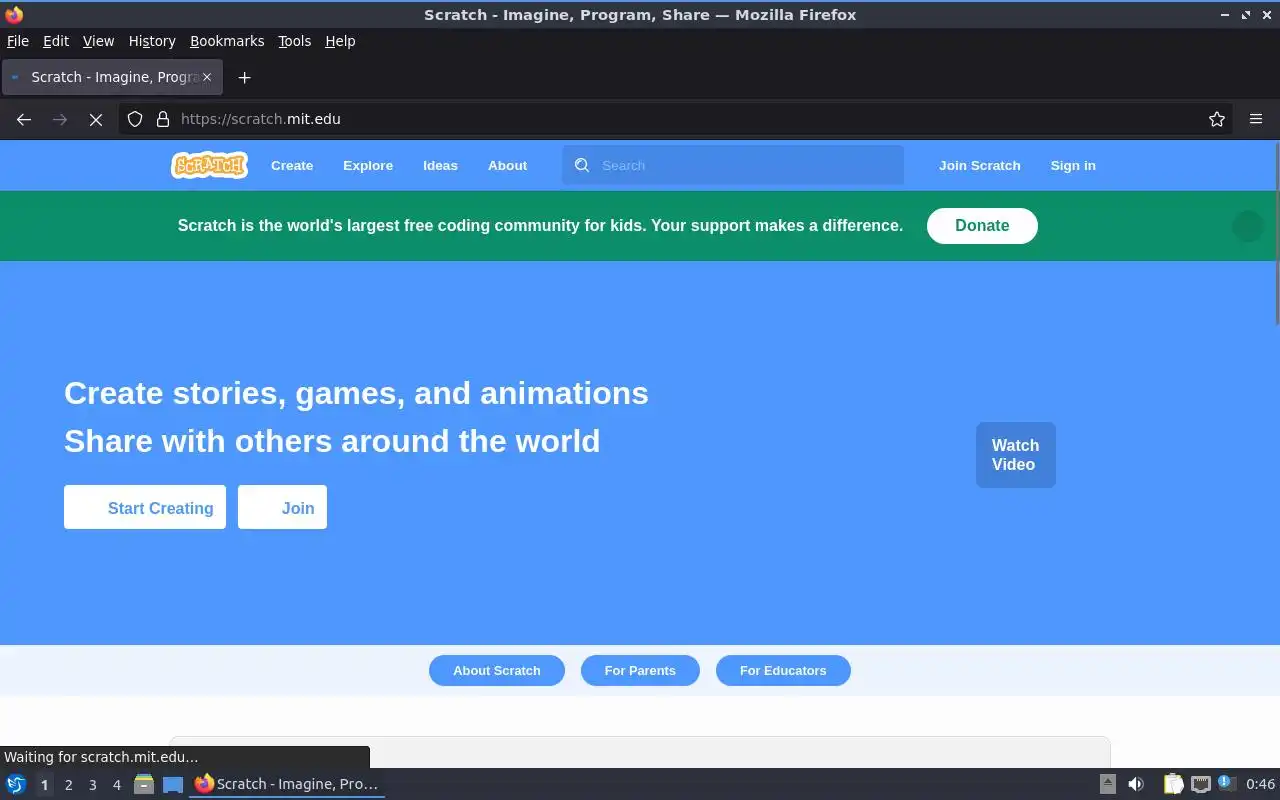Go back using the browser back arrow
Viewport: 1280px width, 800px height.
(x=24, y=119)
